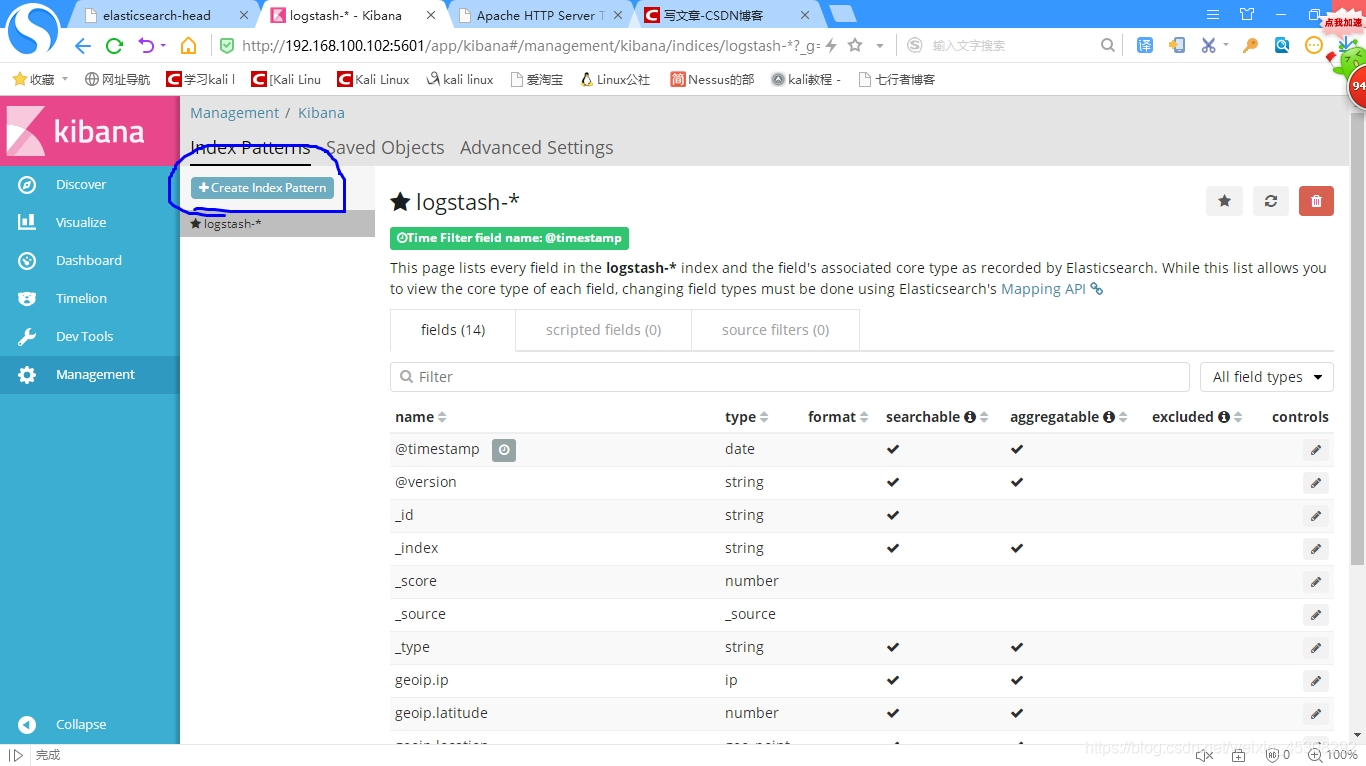1366x766 pixels.
Task: Open Saved Objects tab
Action: 385,148
